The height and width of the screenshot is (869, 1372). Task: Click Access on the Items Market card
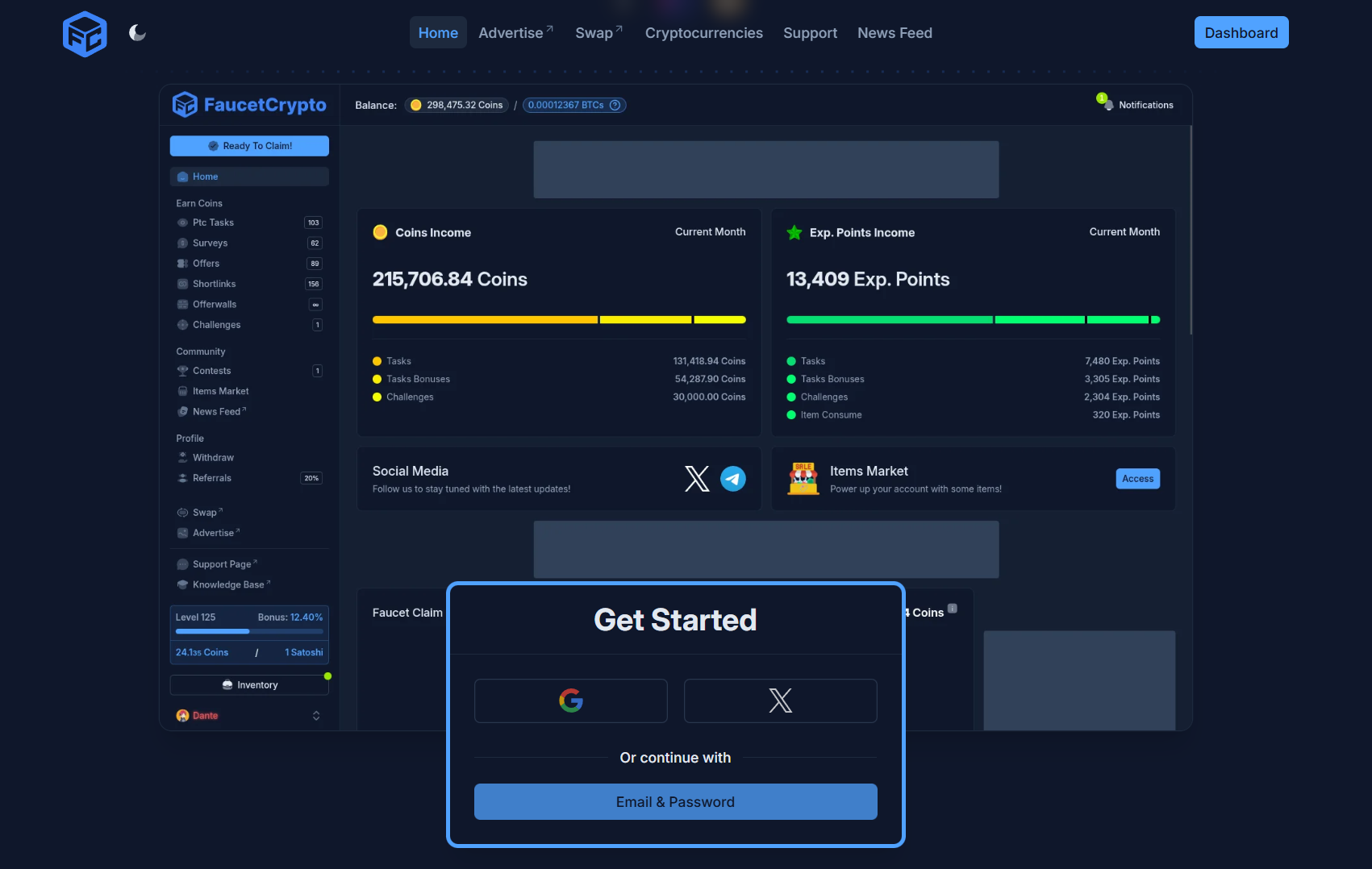tap(1137, 478)
